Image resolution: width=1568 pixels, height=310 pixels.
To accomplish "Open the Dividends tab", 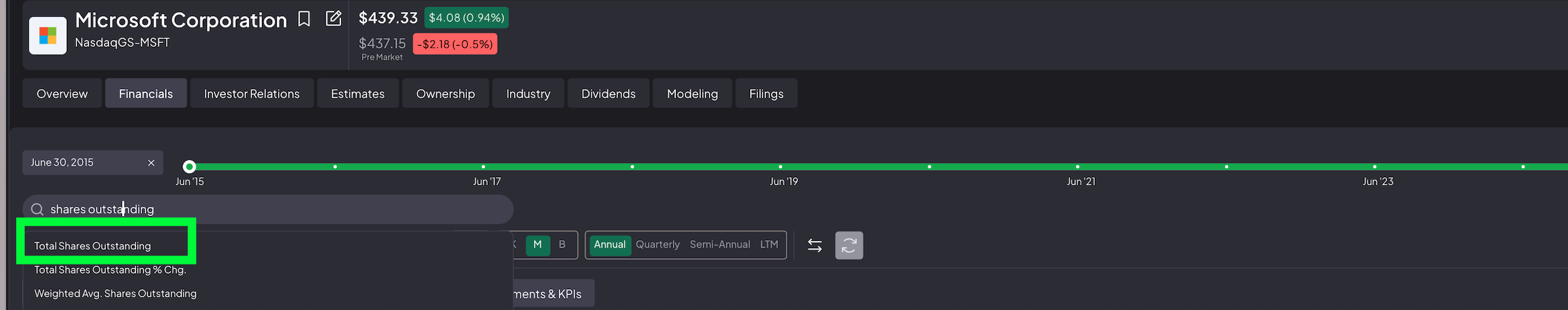I will (x=608, y=94).
